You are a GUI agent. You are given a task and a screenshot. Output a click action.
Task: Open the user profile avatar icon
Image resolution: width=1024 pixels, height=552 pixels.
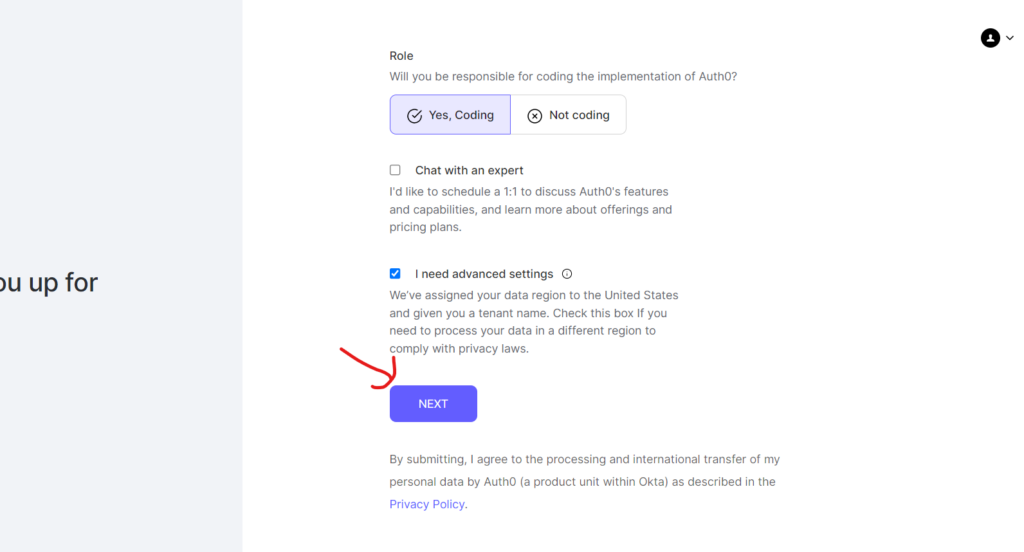[990, 38]
